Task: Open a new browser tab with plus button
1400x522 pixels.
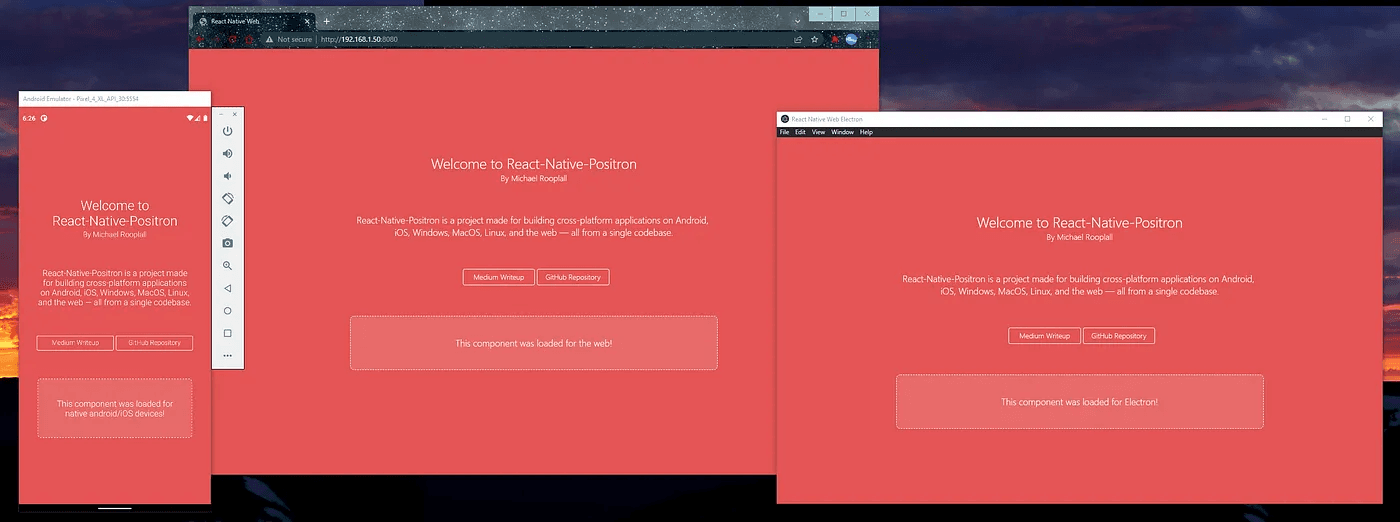Action: point(326,21)
